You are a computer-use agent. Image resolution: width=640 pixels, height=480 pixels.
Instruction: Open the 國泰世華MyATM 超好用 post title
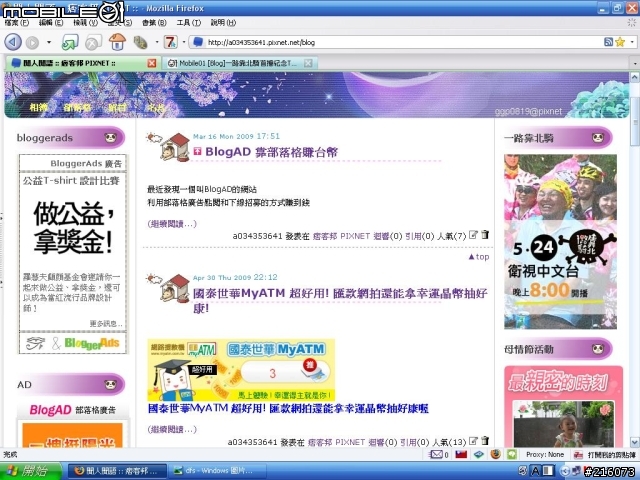[340, 300]
